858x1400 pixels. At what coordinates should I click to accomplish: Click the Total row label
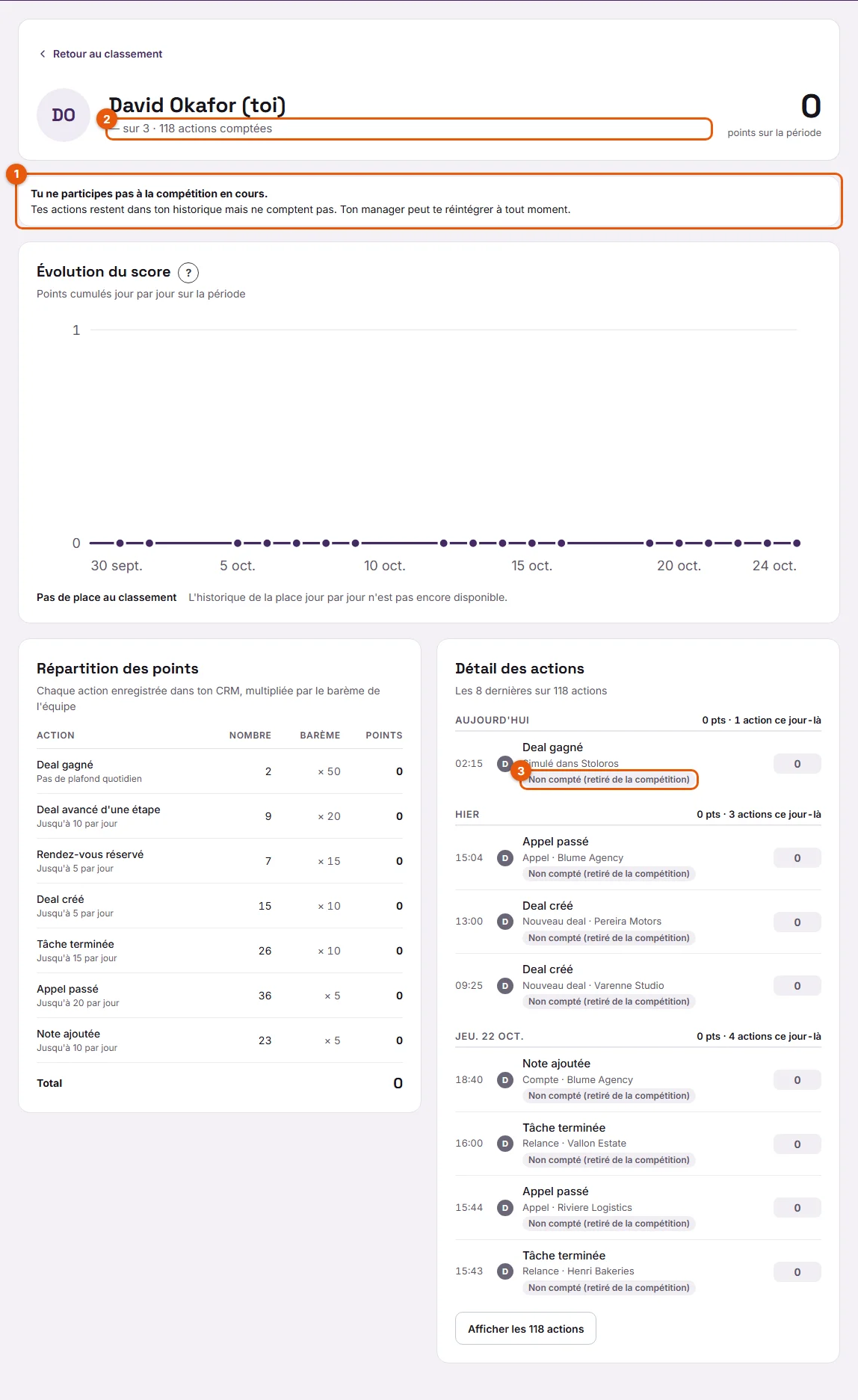click(x=49, y=1083)
